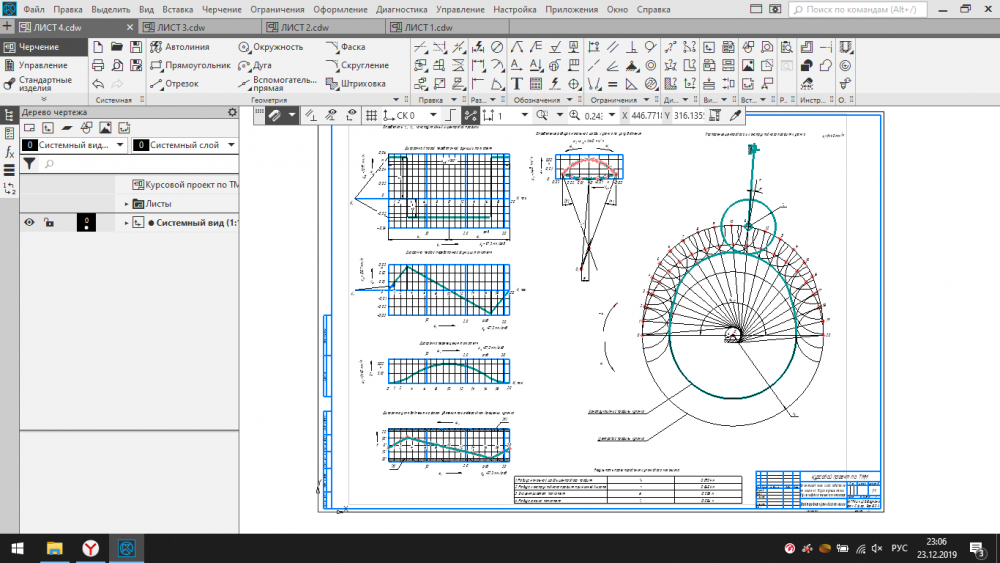Expand the Листы tree node
Screen dimensions: 1000x563
pos(127,204)
